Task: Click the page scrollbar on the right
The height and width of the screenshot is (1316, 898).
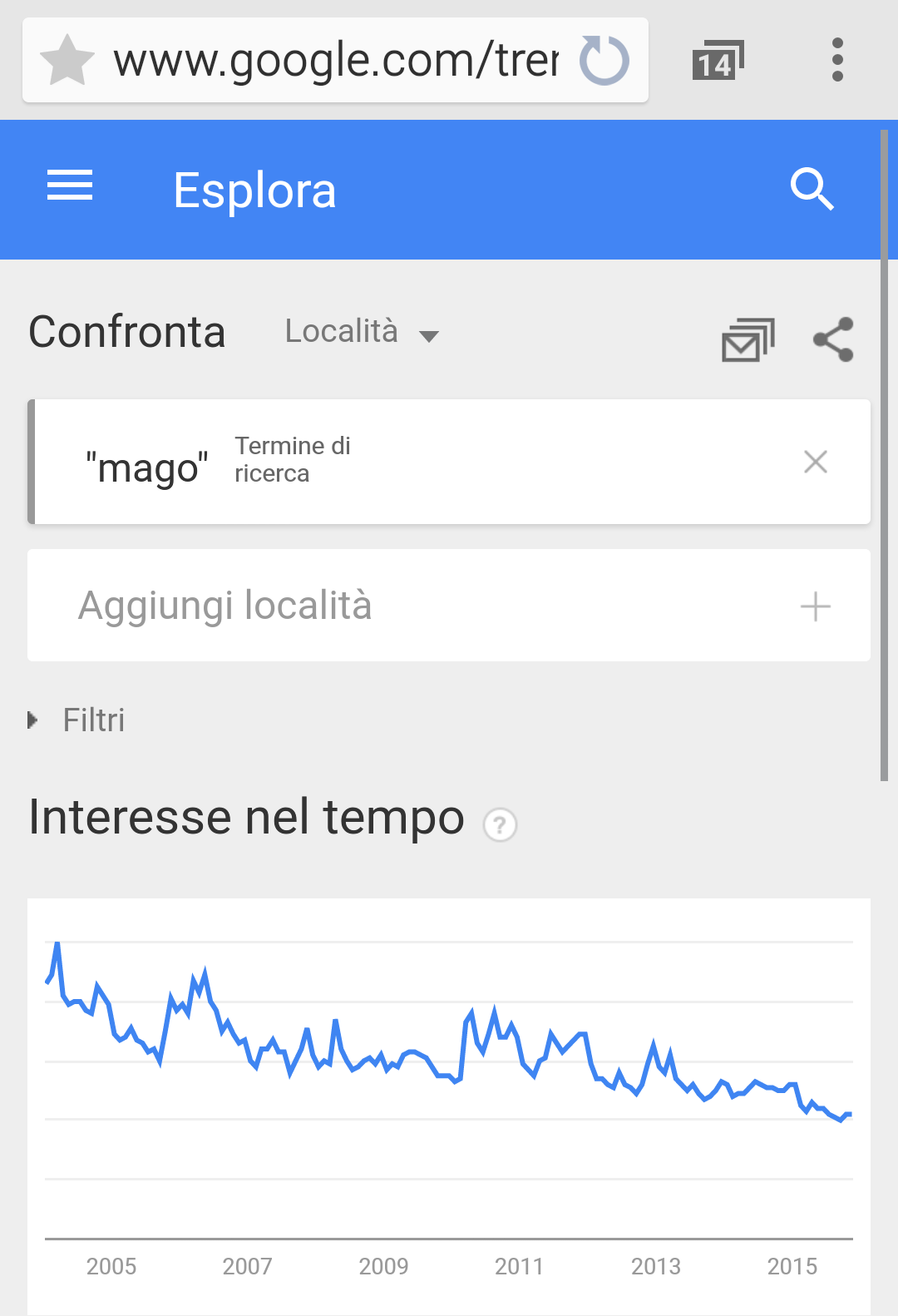Action: coord(885,455)
